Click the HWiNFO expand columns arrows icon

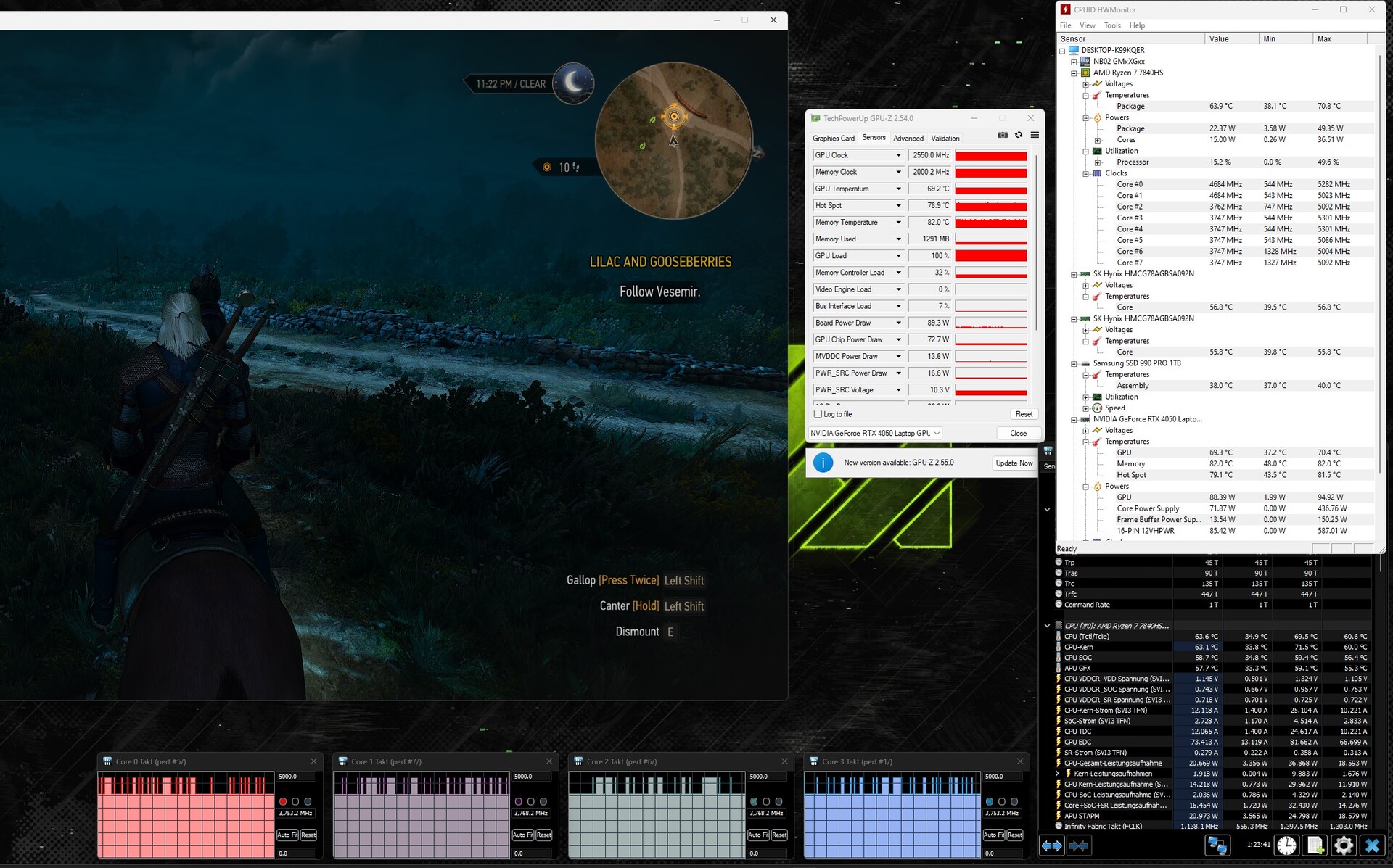(x=1051, y=845)
